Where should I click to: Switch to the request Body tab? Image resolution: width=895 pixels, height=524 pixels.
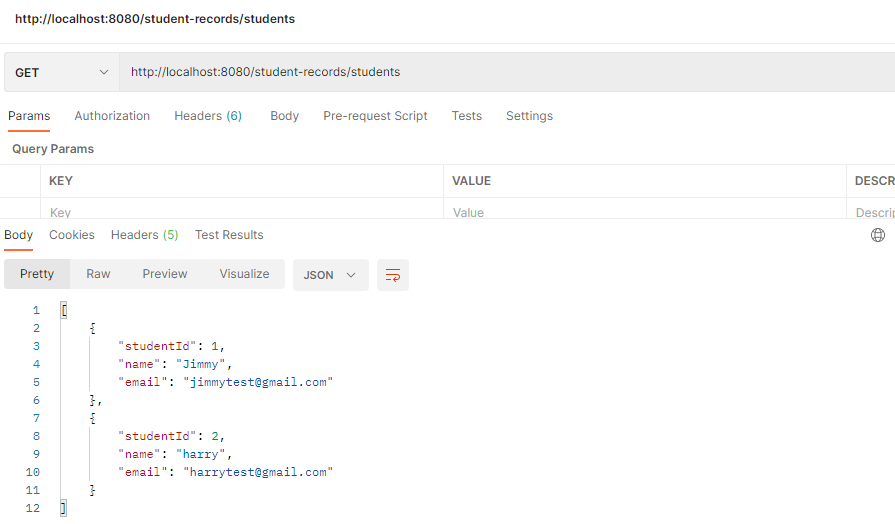[x=284, y=116]
